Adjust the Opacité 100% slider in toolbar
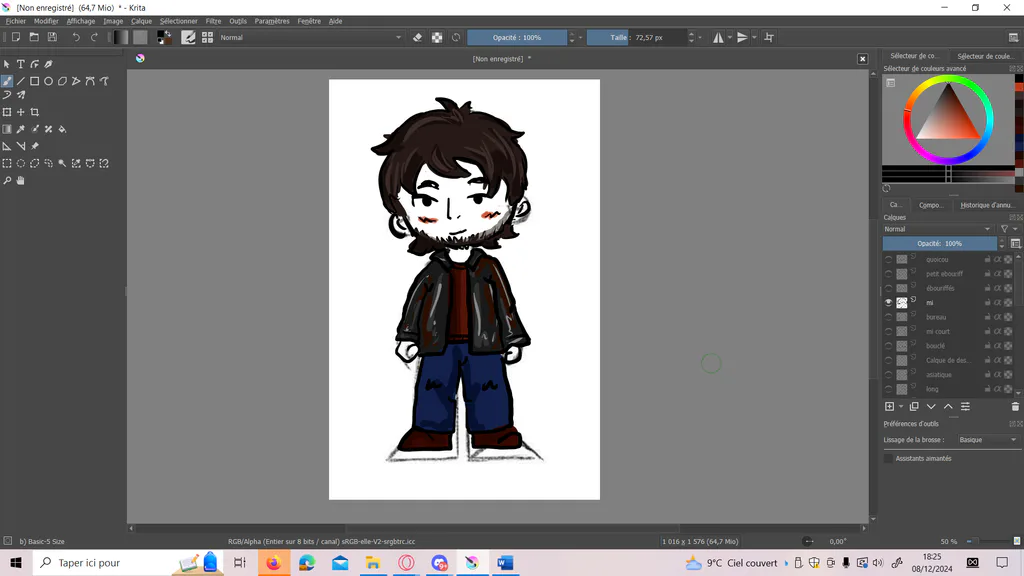The image size is (1024, 576). [x=517, y=37]
